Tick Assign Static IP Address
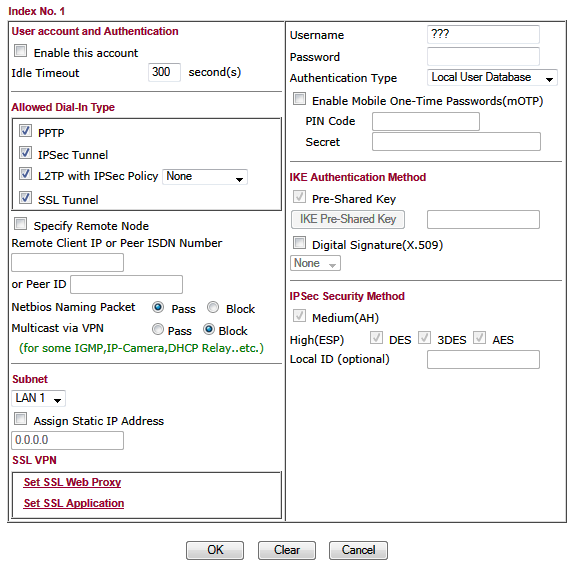This screenshot has height=564, width=576. click(x=21, y=418)
